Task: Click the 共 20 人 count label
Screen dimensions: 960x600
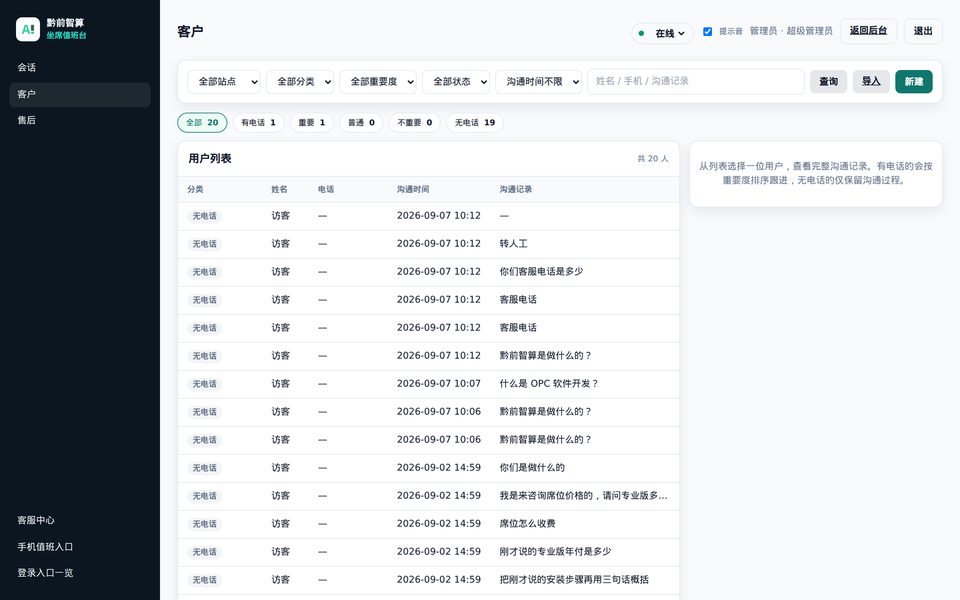Action: click(653, 159)
